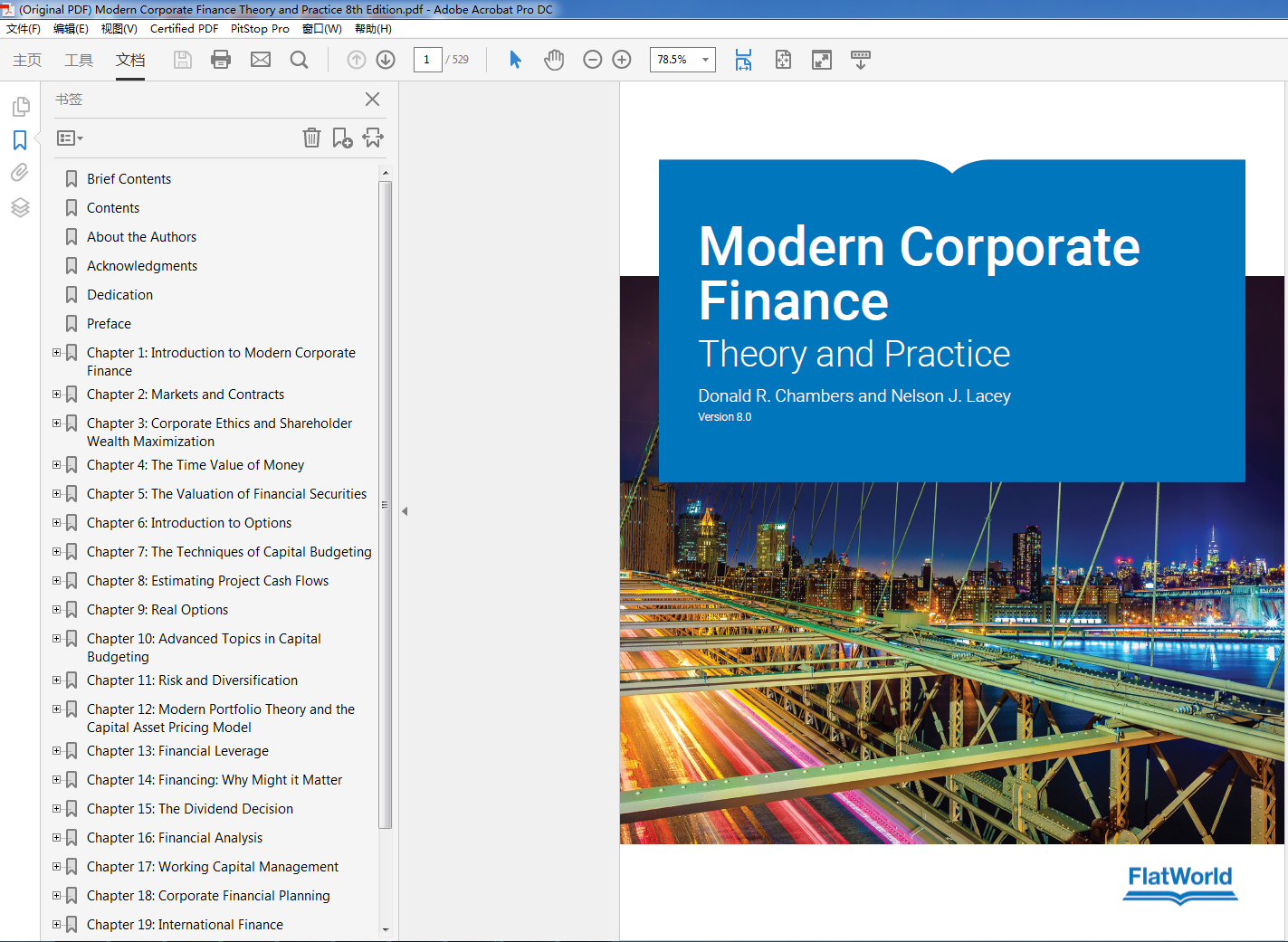Open the 帮助(H) menu
This screenshot has height=942, width=1288.
[x=373, y=29]
